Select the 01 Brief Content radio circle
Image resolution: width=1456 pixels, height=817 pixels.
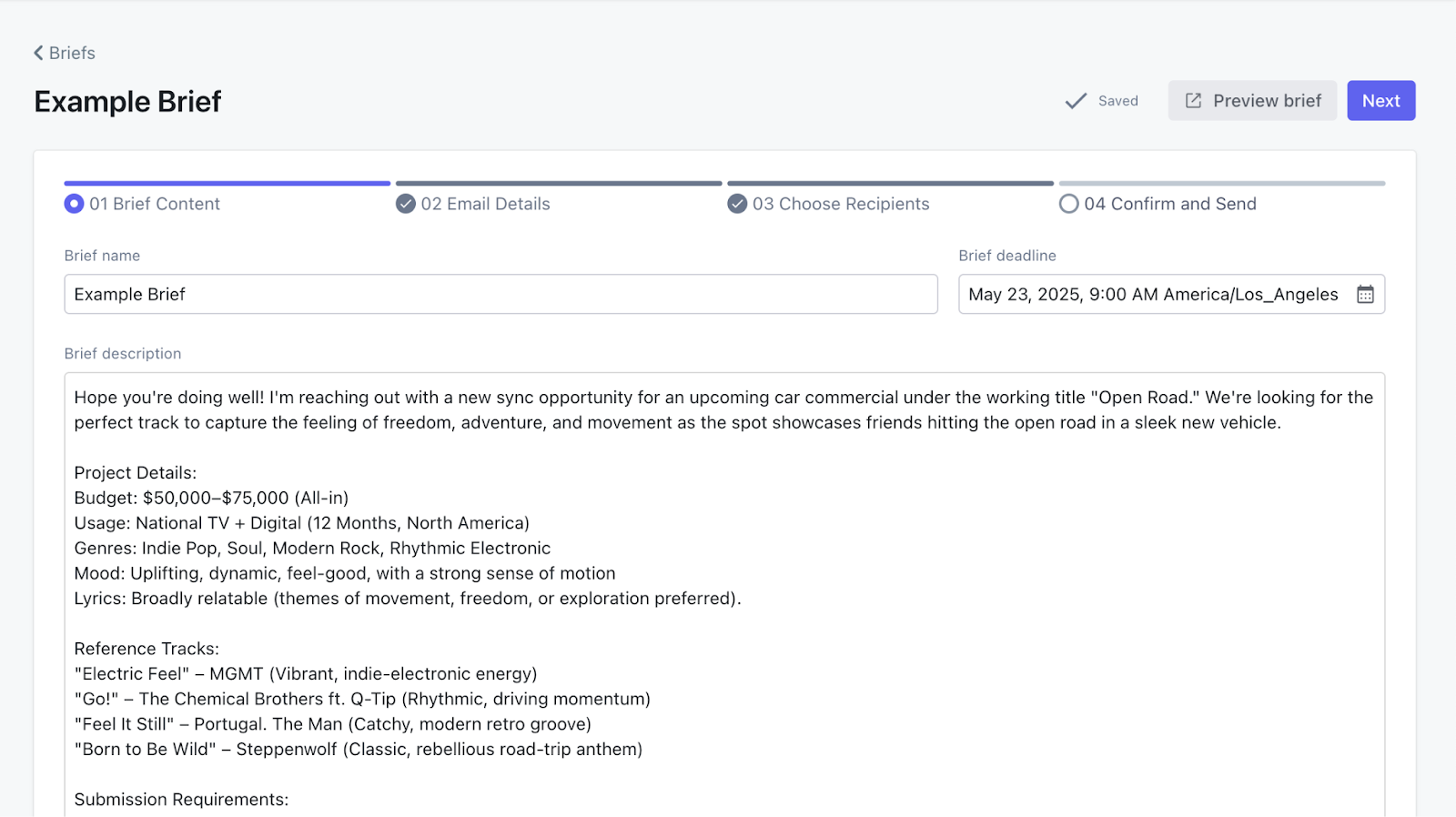coord(74,204)
